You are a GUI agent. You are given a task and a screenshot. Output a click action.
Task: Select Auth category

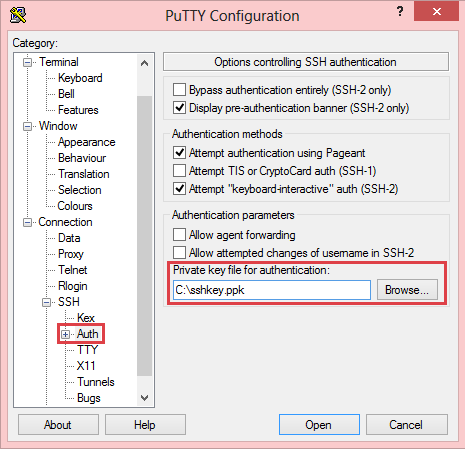(87, 334)
